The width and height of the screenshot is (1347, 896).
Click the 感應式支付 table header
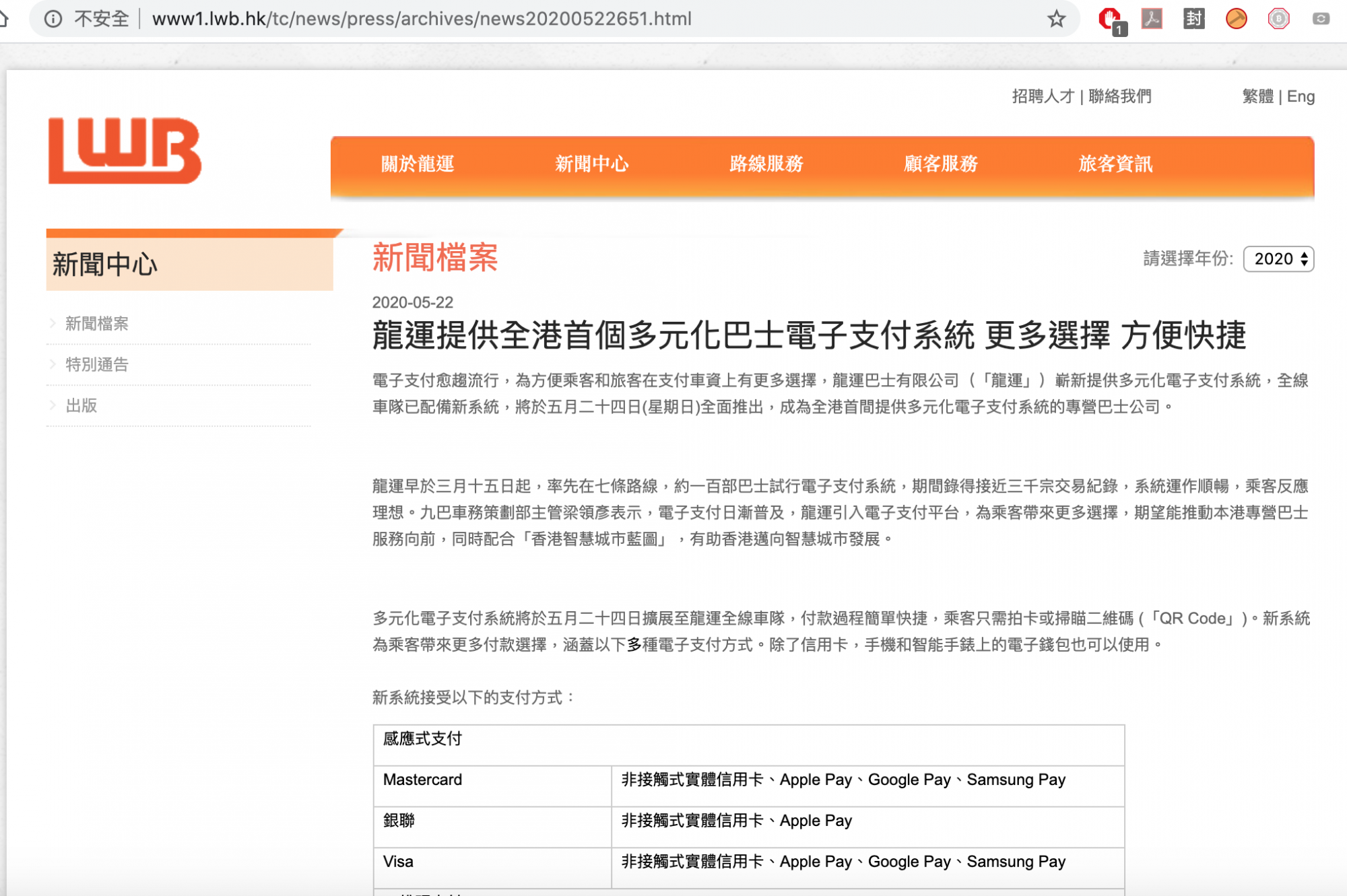tap(749, 745)
